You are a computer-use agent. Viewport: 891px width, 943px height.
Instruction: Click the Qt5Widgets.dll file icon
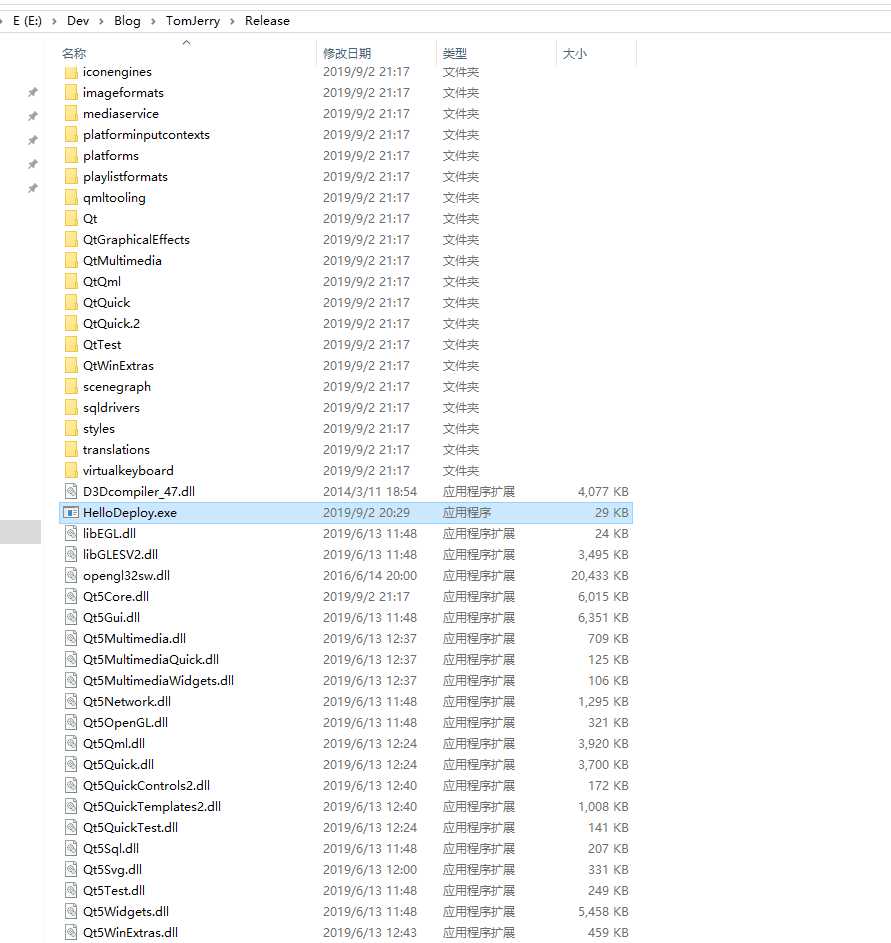71,912
